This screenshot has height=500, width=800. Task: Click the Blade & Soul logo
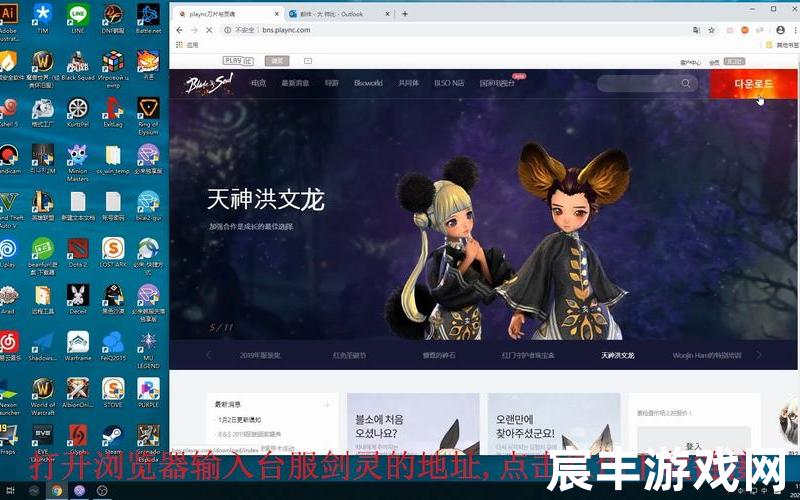[x=209, y=84]
